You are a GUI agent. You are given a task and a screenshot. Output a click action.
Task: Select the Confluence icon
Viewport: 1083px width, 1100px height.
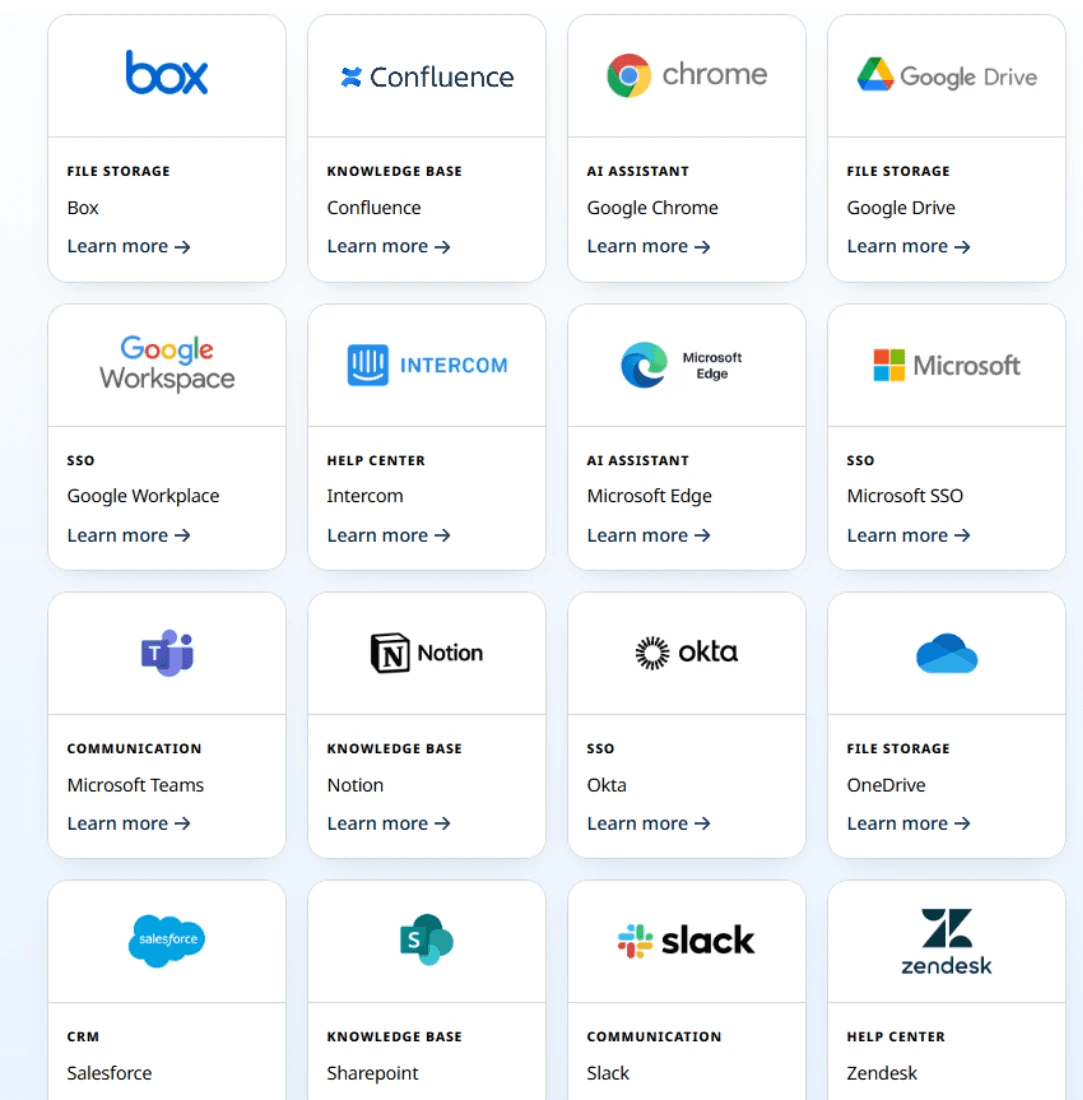426,75
